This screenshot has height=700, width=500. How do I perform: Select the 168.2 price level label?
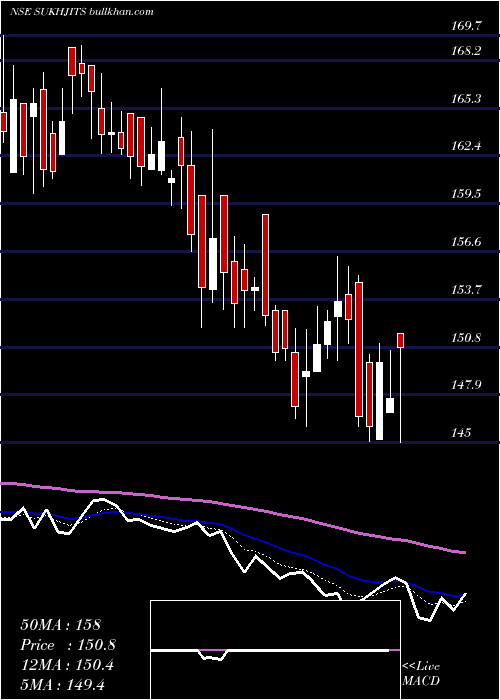pos(466,51)
